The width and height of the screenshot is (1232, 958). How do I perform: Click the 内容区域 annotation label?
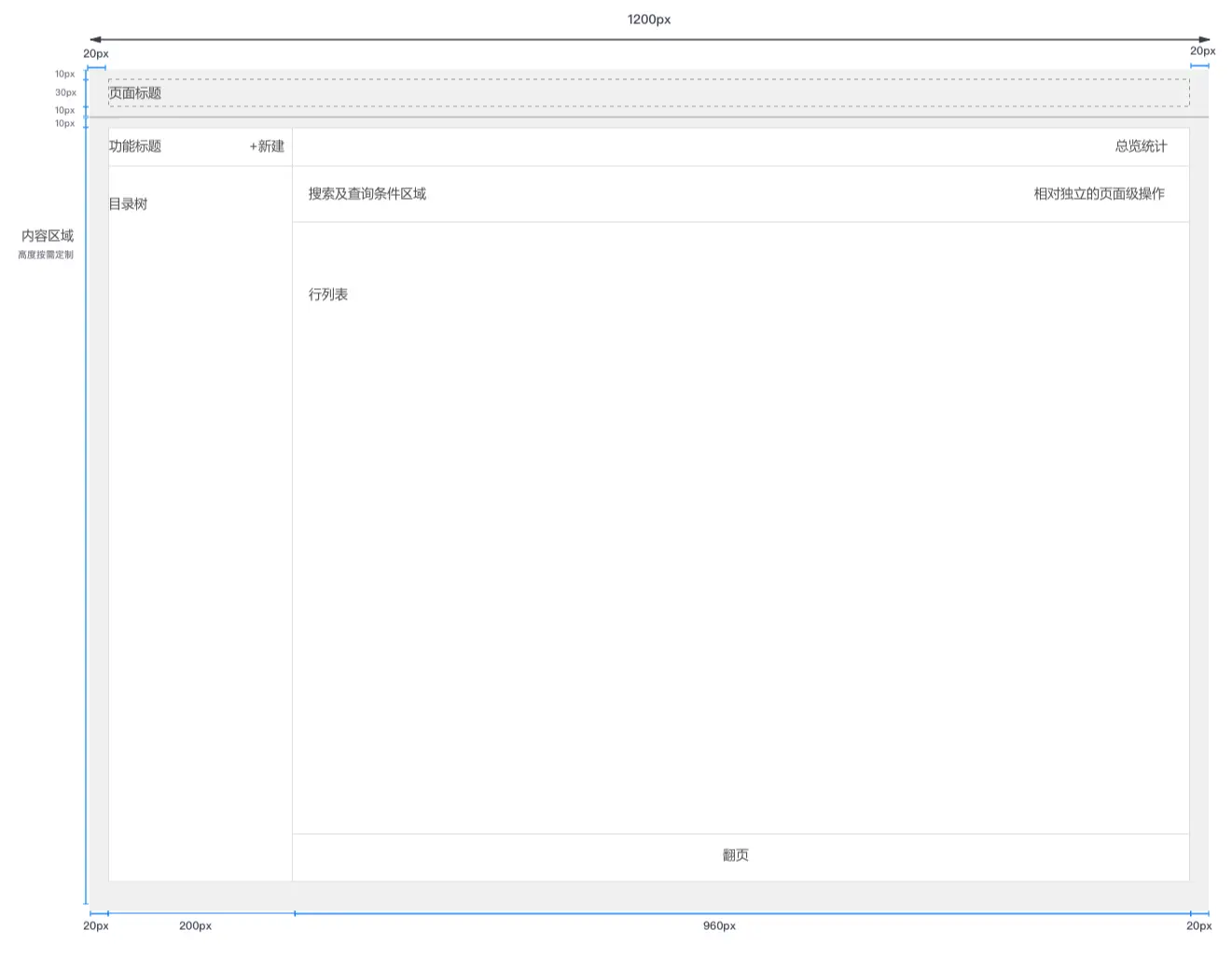(x=48, y=236)
